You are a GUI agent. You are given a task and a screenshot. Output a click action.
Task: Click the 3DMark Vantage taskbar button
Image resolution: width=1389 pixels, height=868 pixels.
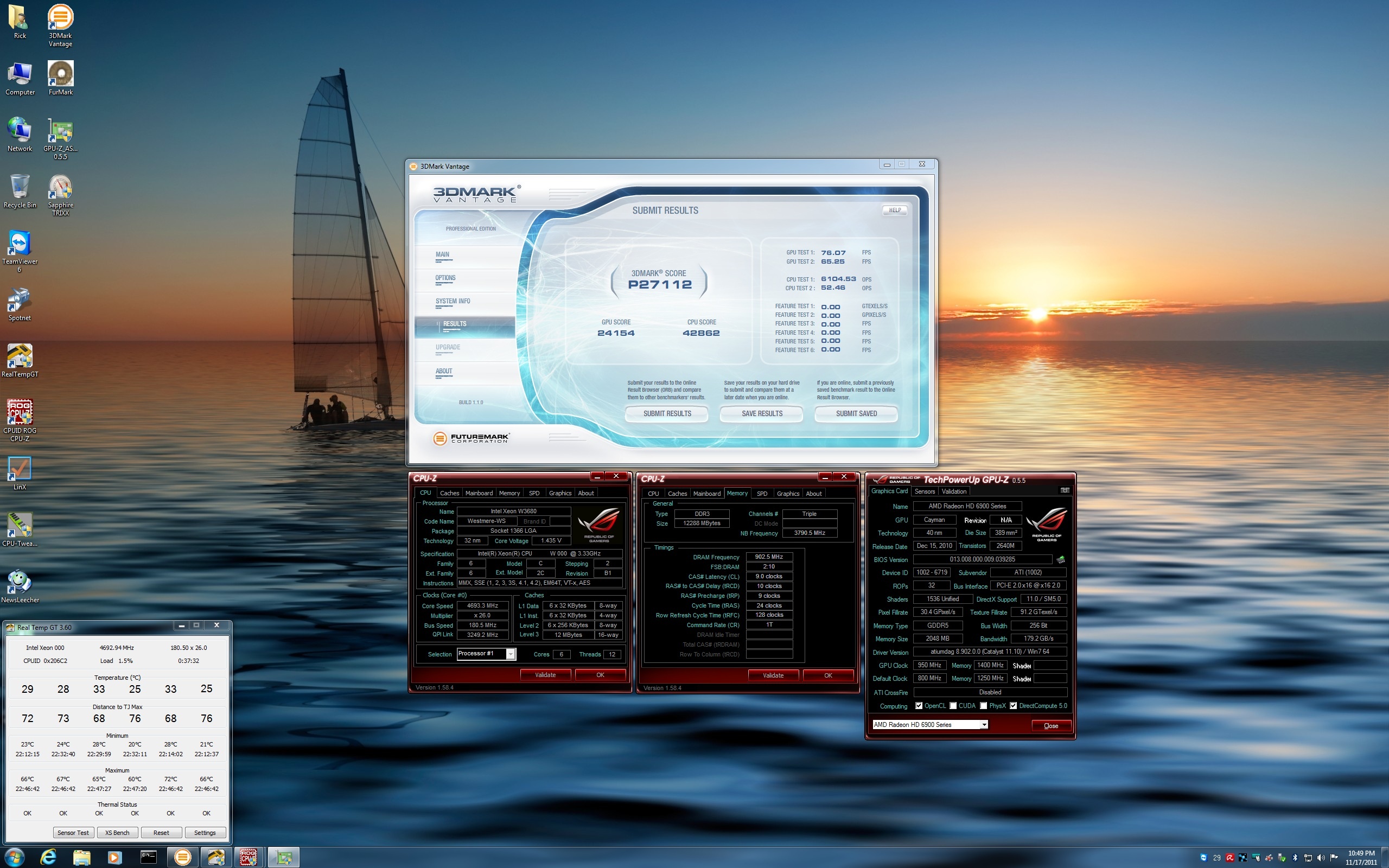coord(182,857)
